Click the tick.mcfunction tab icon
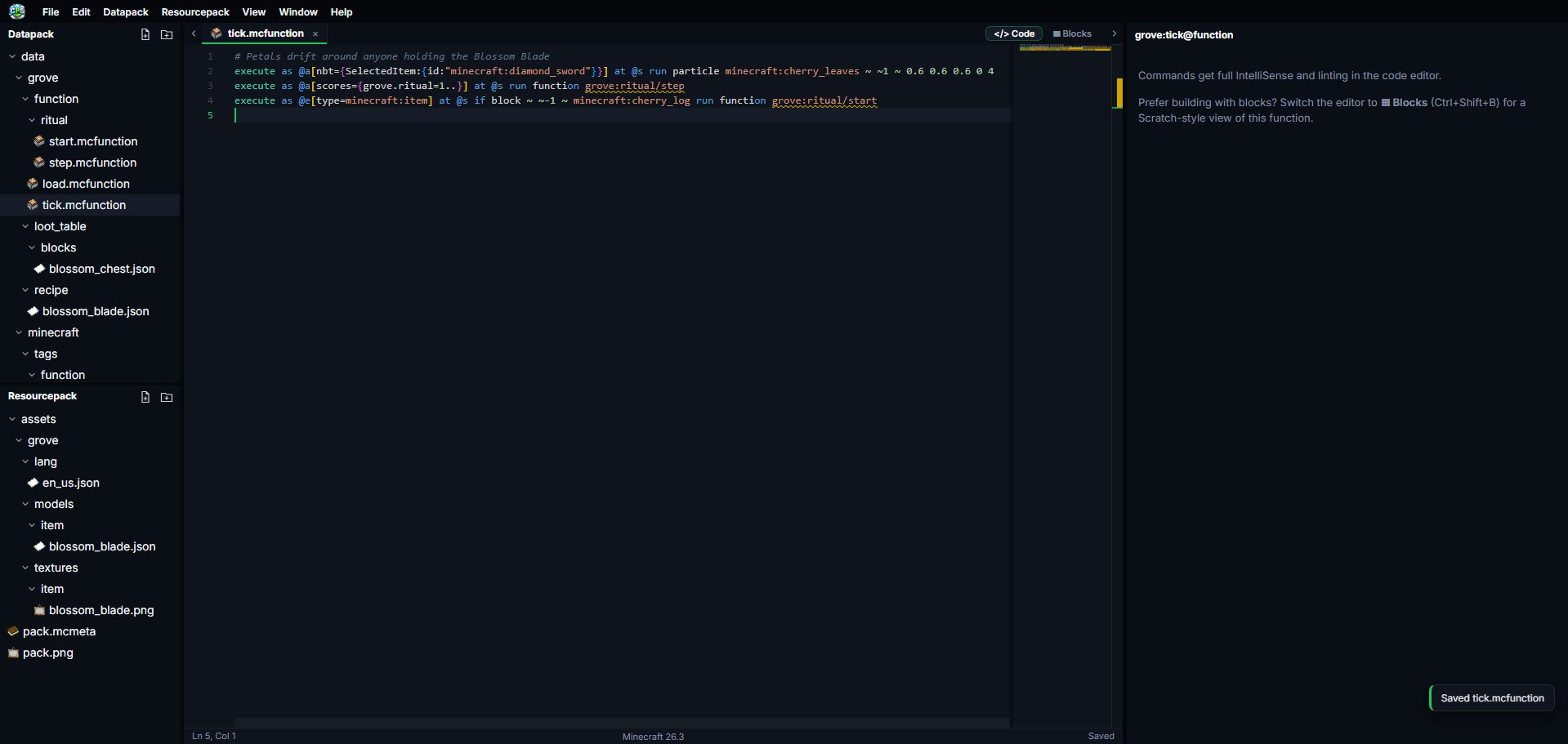This screenshot has width=1568, height=744. [x=216, y=33]
